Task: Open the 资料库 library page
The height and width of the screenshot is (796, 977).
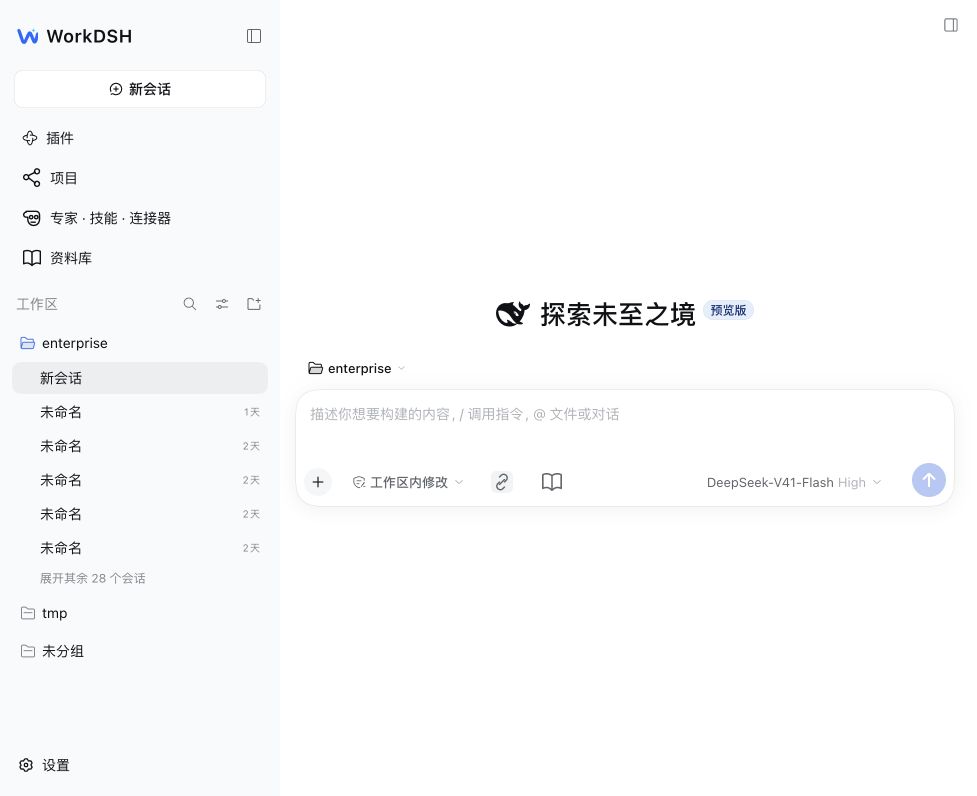Action: 57,258
